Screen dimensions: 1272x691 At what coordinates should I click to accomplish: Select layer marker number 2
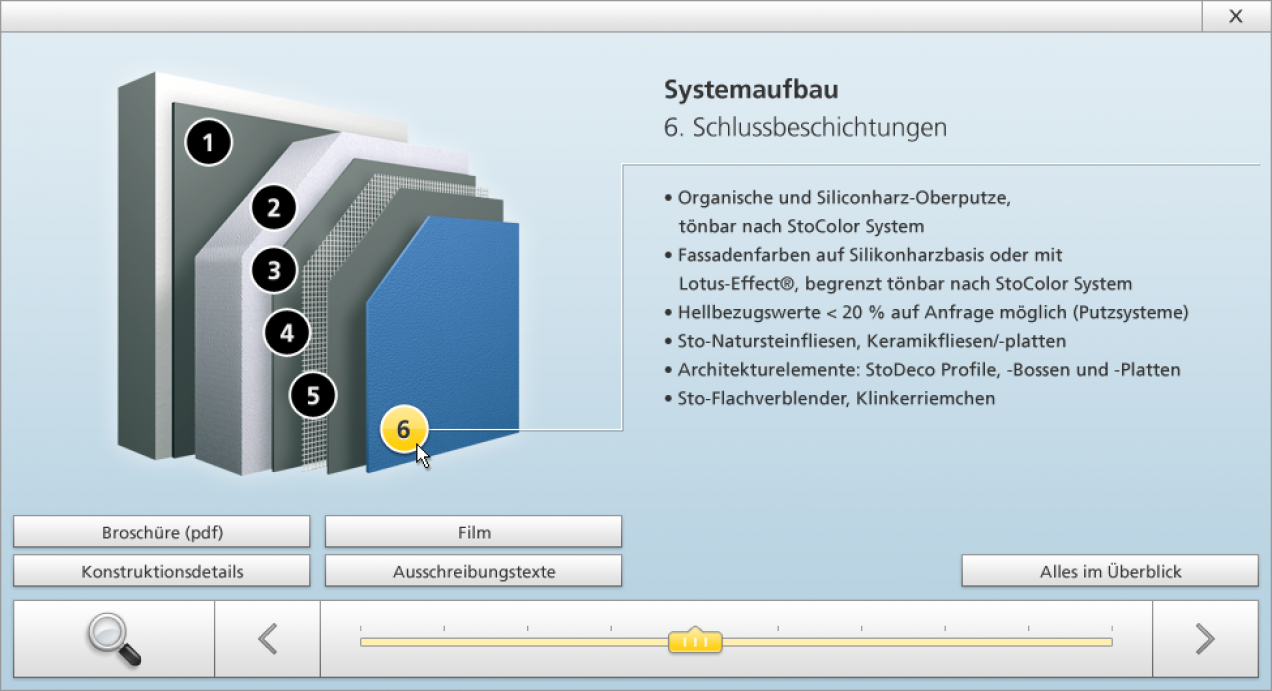pyautogui.click(x=273, y=208)
